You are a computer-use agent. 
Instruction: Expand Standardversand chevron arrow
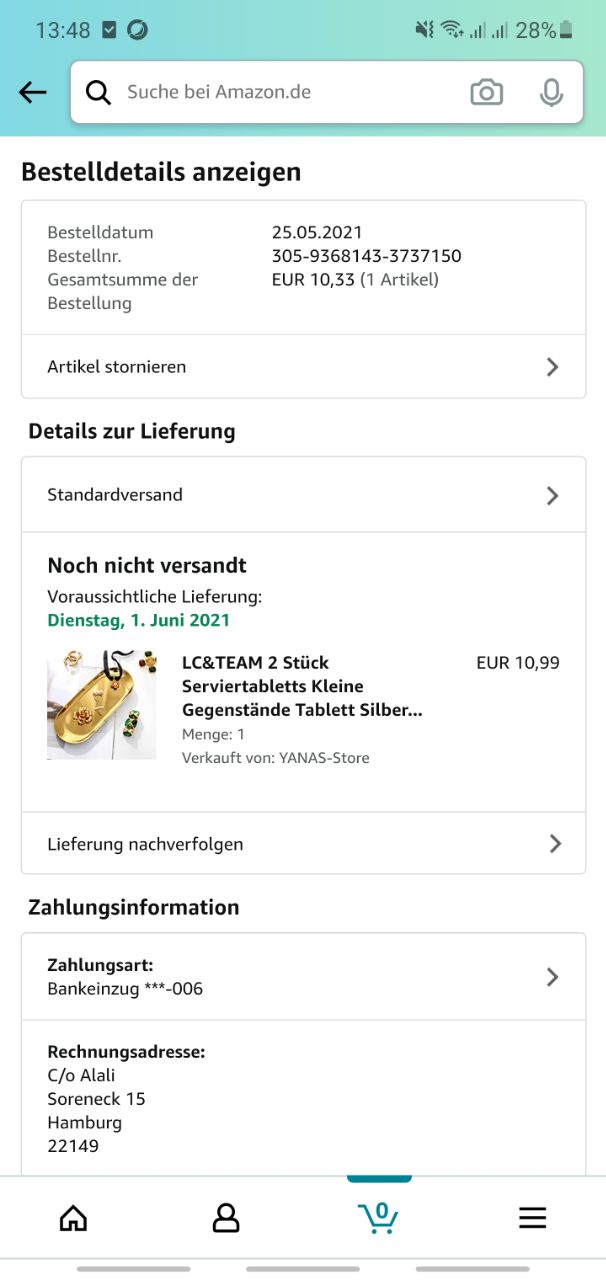[552, 495]
